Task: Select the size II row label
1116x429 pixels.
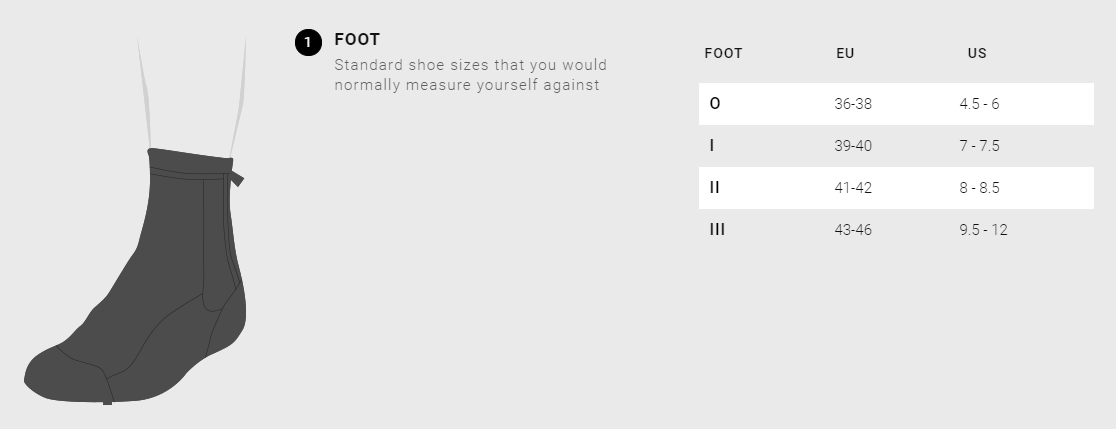Action: click(714, 187)
